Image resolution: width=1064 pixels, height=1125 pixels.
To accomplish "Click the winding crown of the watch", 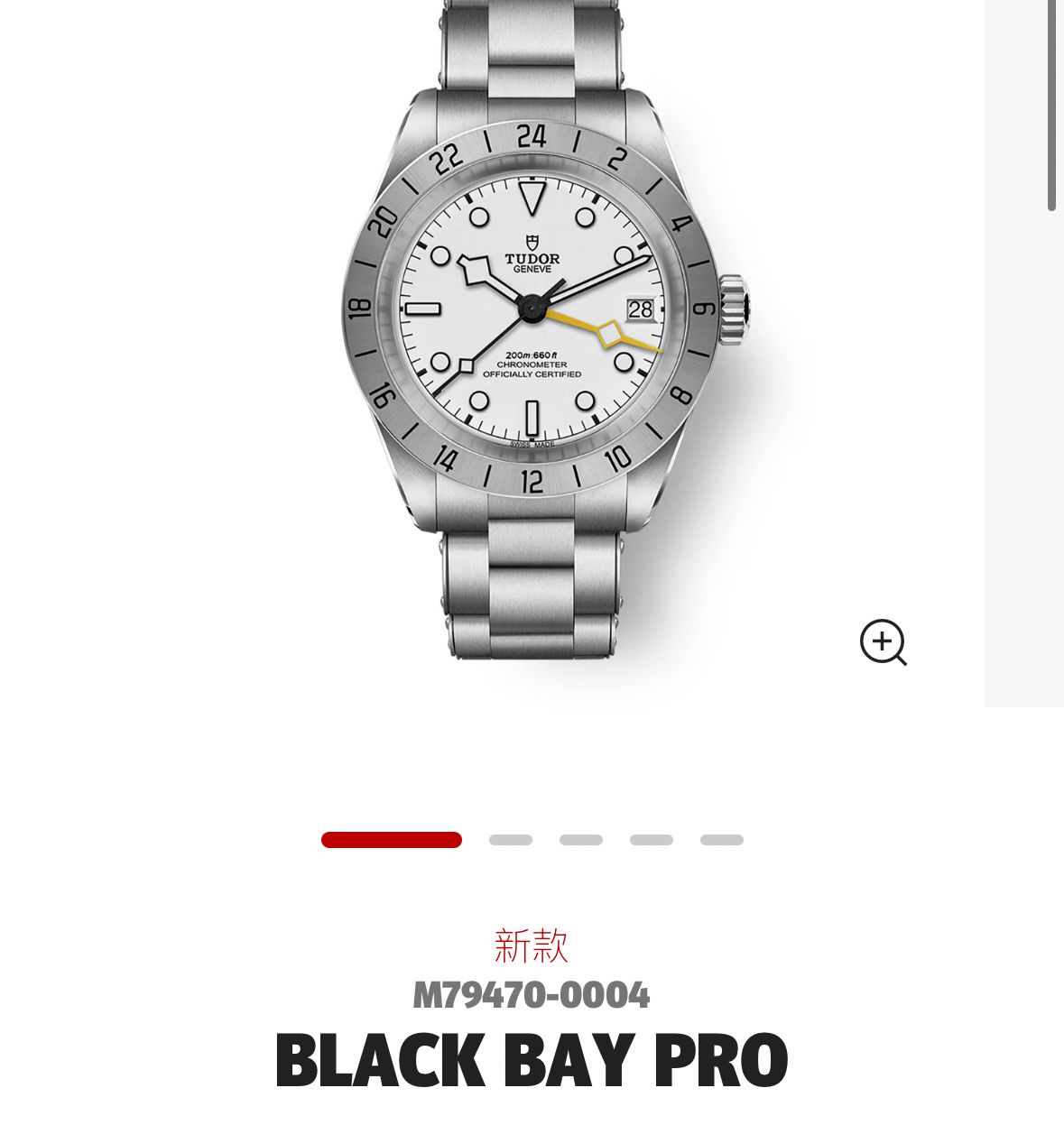I will pyautogui.click(x=733, y=310).
